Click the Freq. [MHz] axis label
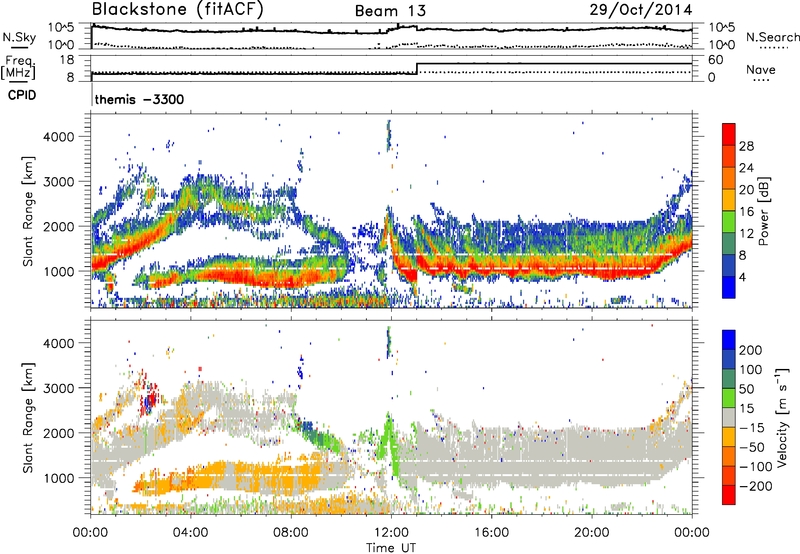 18,68
